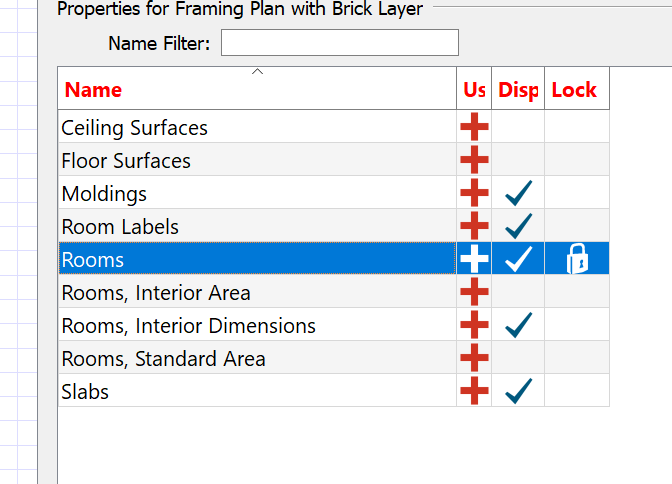Viewport: 672px width, 484px height.
Task: Click the plus icon for Rooms, Standard Area
Action: tap(474, 358)
